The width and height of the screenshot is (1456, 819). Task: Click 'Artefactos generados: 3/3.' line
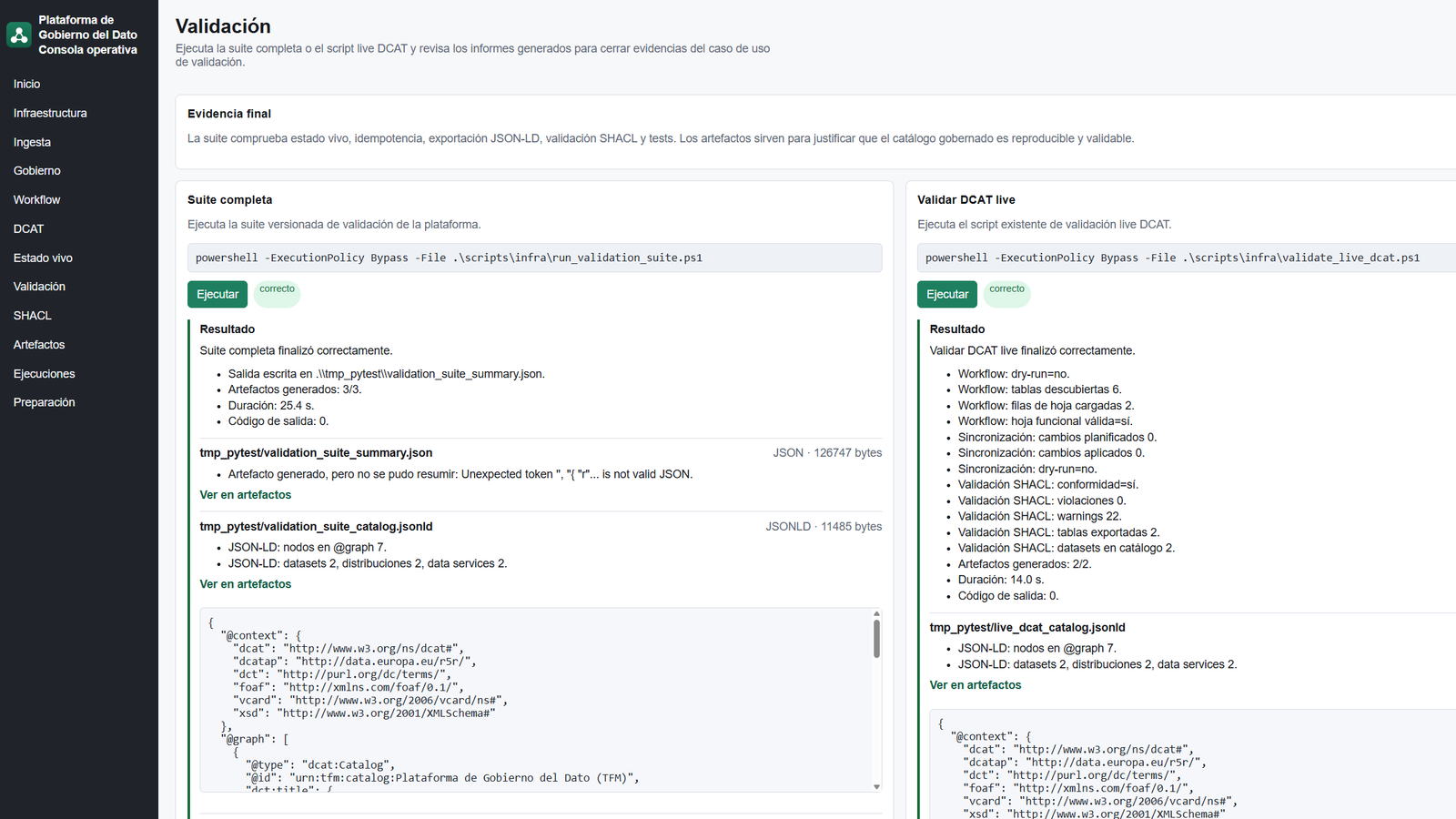(295, 389)
